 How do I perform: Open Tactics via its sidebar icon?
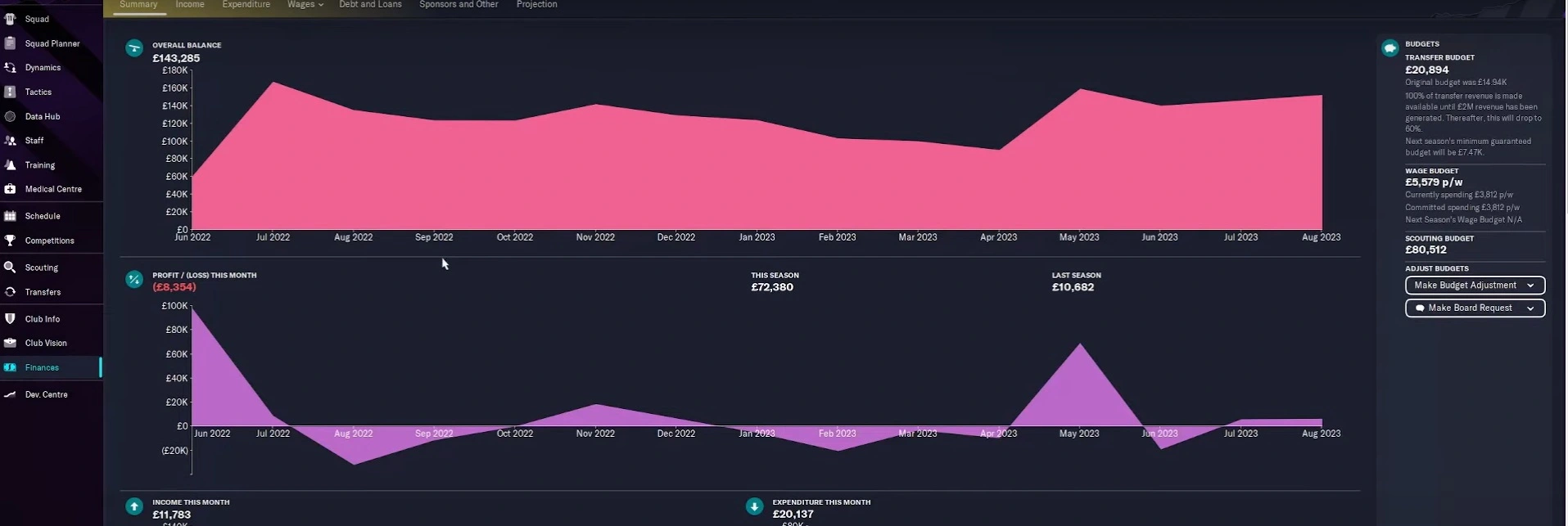10,92
